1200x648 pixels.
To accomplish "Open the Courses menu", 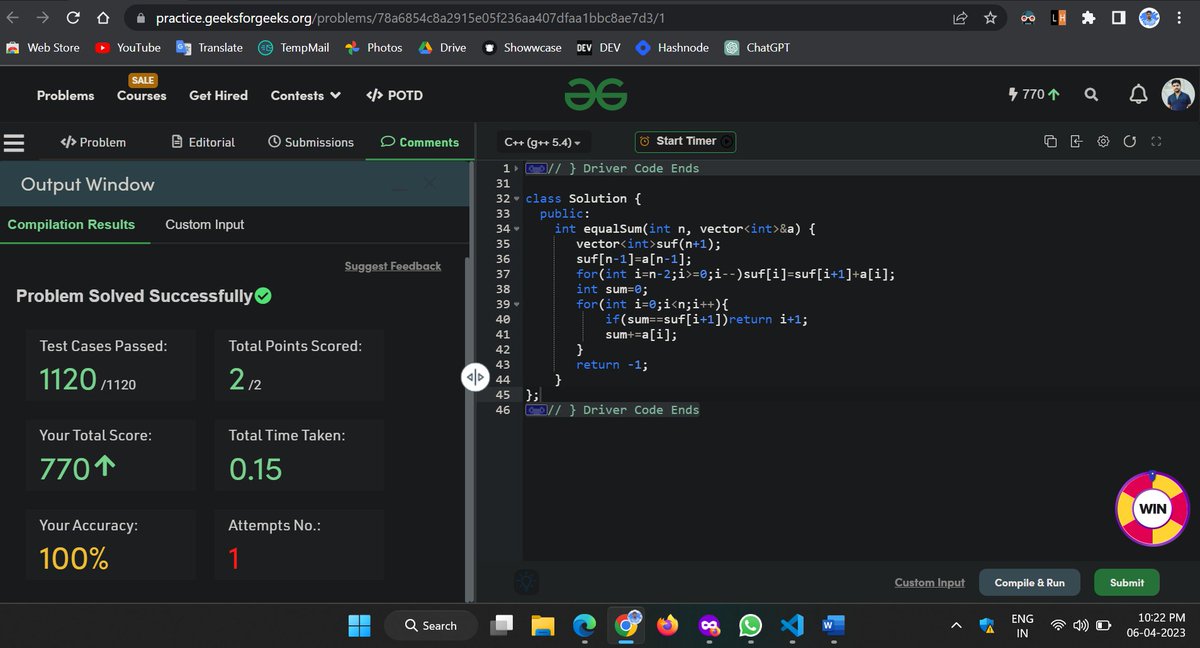I will pyautogui.click(x=142, y=95).
